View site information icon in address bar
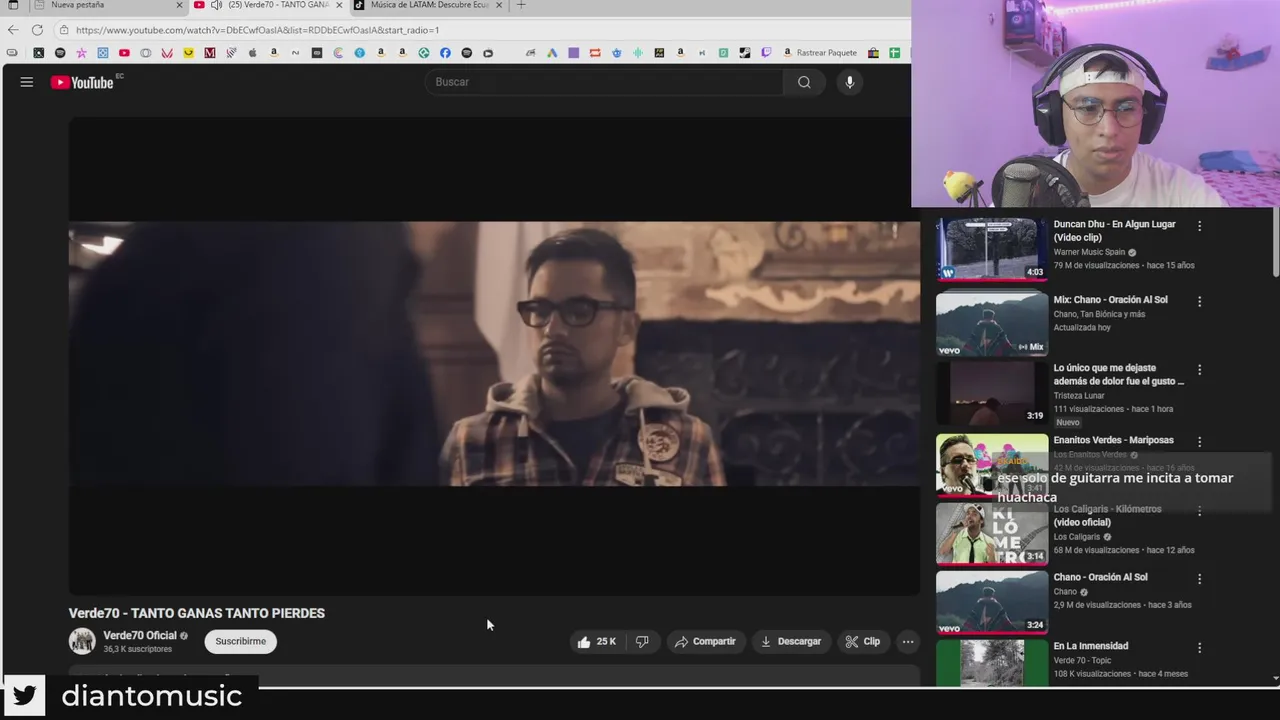This screenshot has height=720, width=1280. pyautogui.click(x=64, y=30)
